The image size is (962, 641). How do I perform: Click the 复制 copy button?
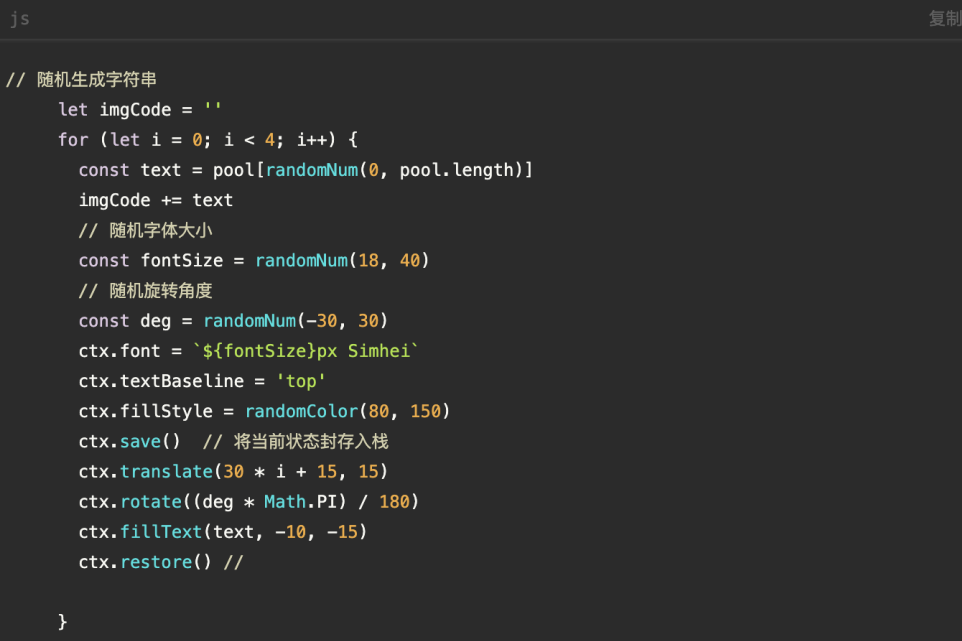[945, 19]
